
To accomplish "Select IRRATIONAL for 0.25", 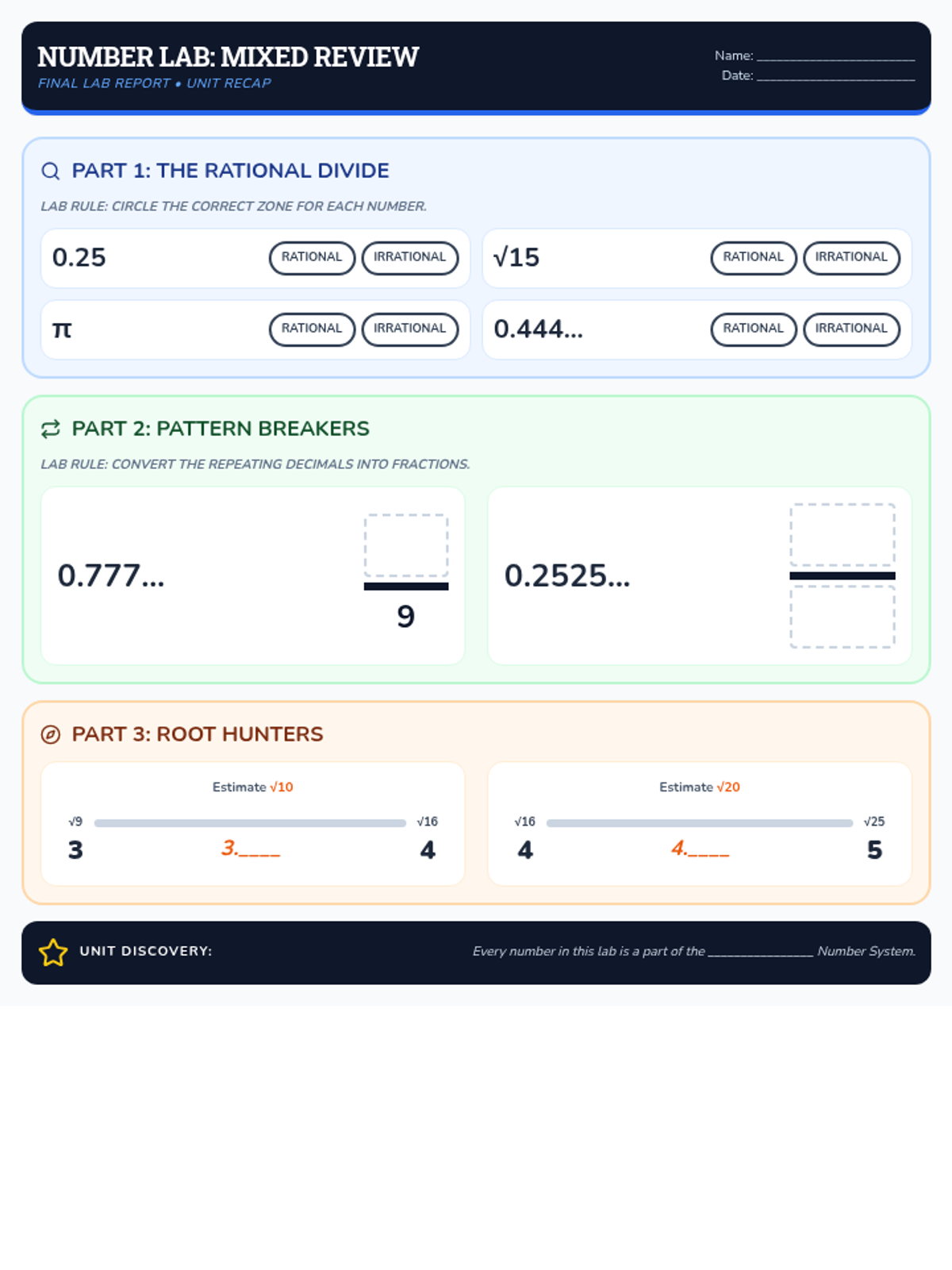I will coord(410,258).
